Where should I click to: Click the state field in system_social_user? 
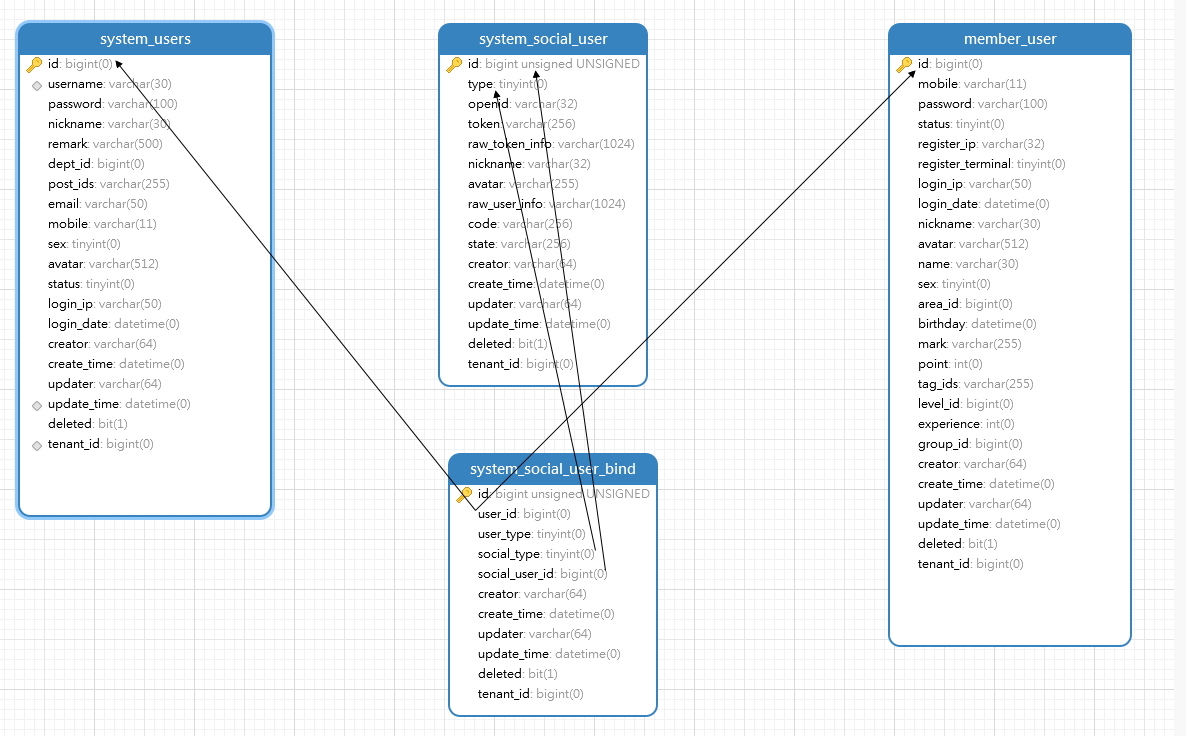tap(519, 244)
